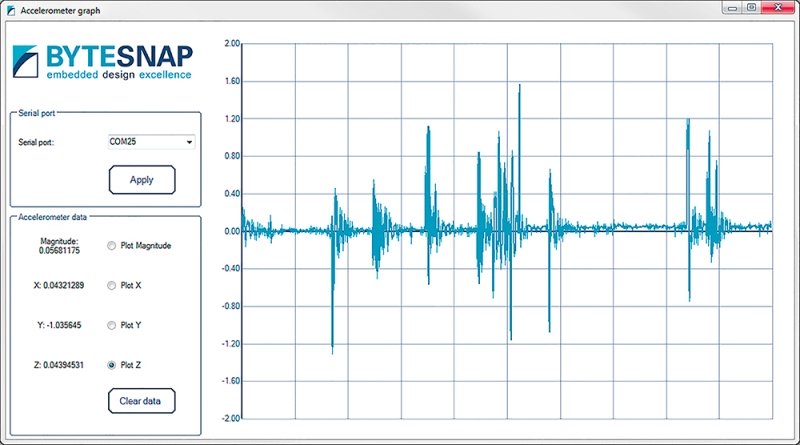
Task: Click the 0.80 axis label
Action: tap(232, 156)
